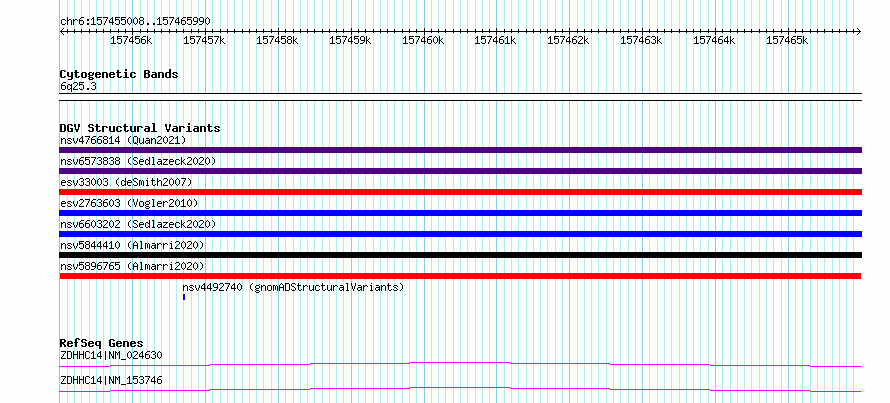The height and width of the screenshot is (403, 890).
Task: Click the nsv6603202 (Sedlazeck2020) label
Action: pos(138,224)
